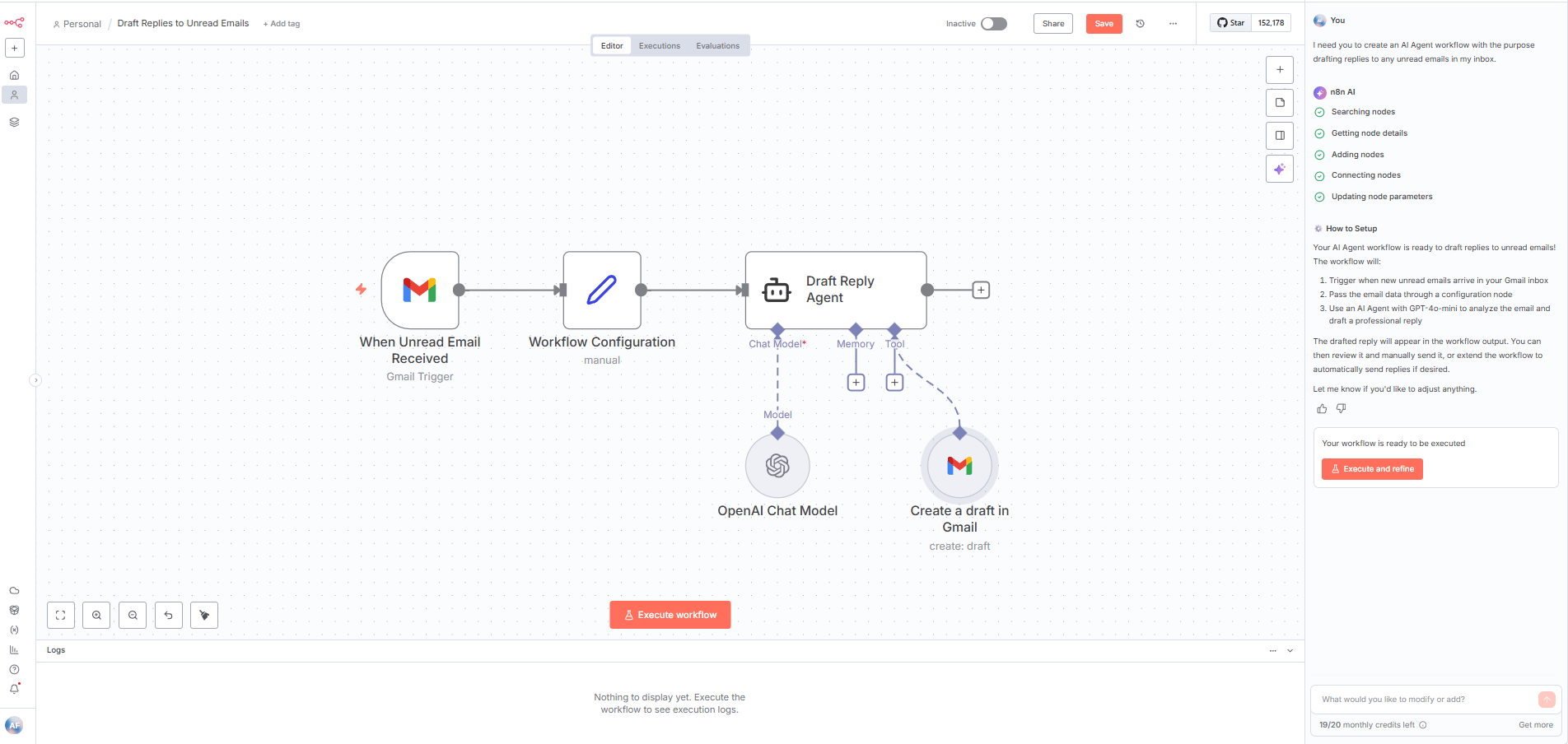Activate the workflow using the Inactive toggle
1568x744 pixels.
tap(993, 24)
